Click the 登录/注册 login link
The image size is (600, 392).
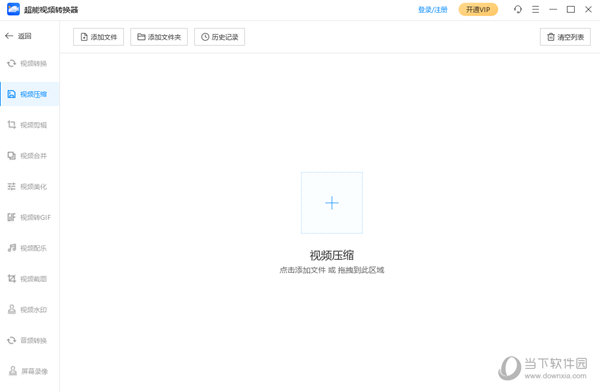point(433,10)
